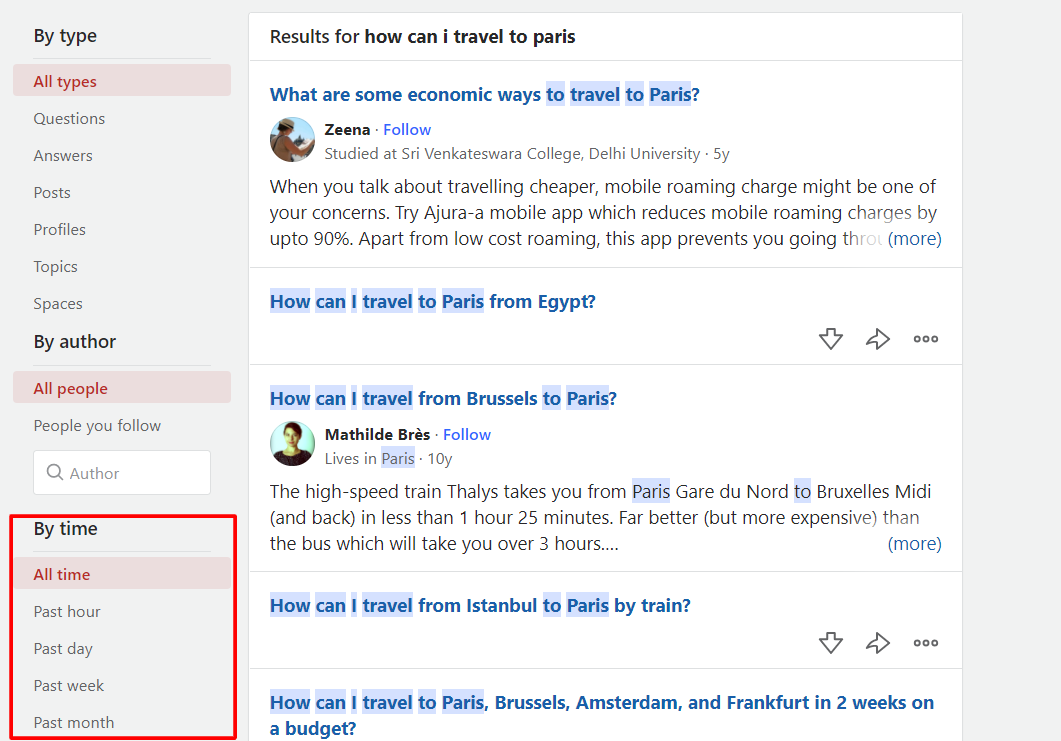Screen dimensions: 1061x741
Task: Filter results by Topics
Action: [x=55, y=266]
